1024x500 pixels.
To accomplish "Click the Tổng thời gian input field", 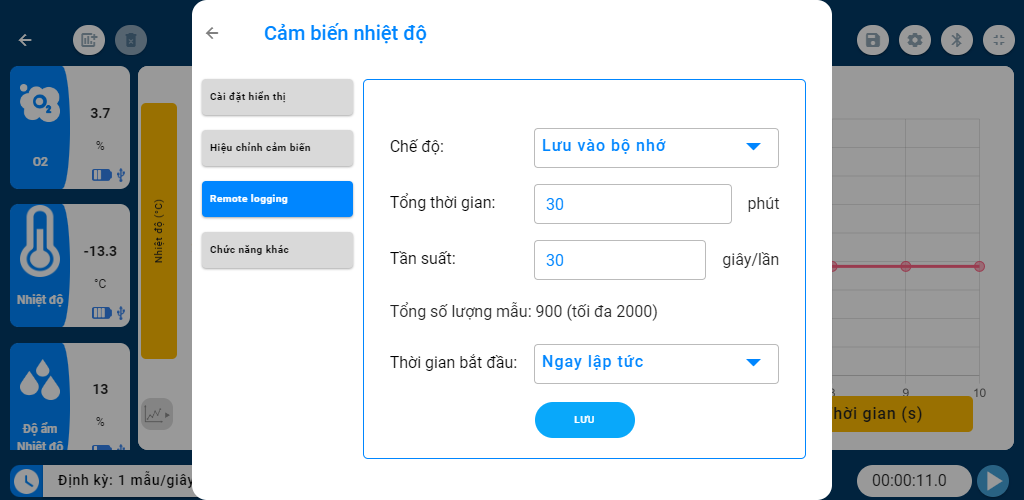I will 632,204.
